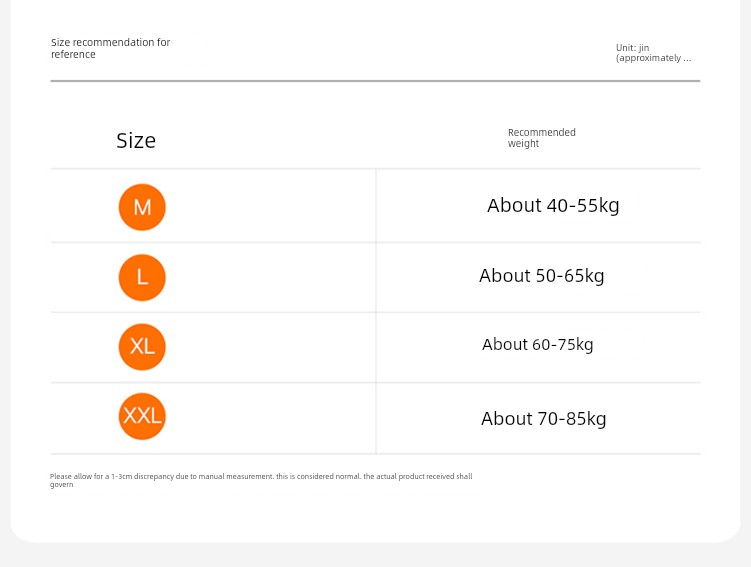Image resolution: width=751 pixels, height=567 pixels.
Task: Click the word 'govern' in the footnote
Action: click(x=62, y=485)
